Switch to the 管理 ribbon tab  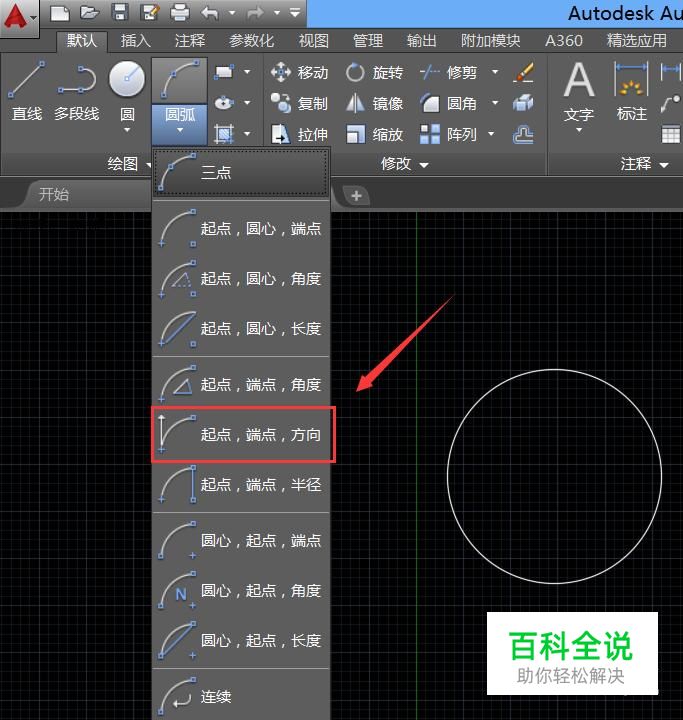tap(368, 41)
